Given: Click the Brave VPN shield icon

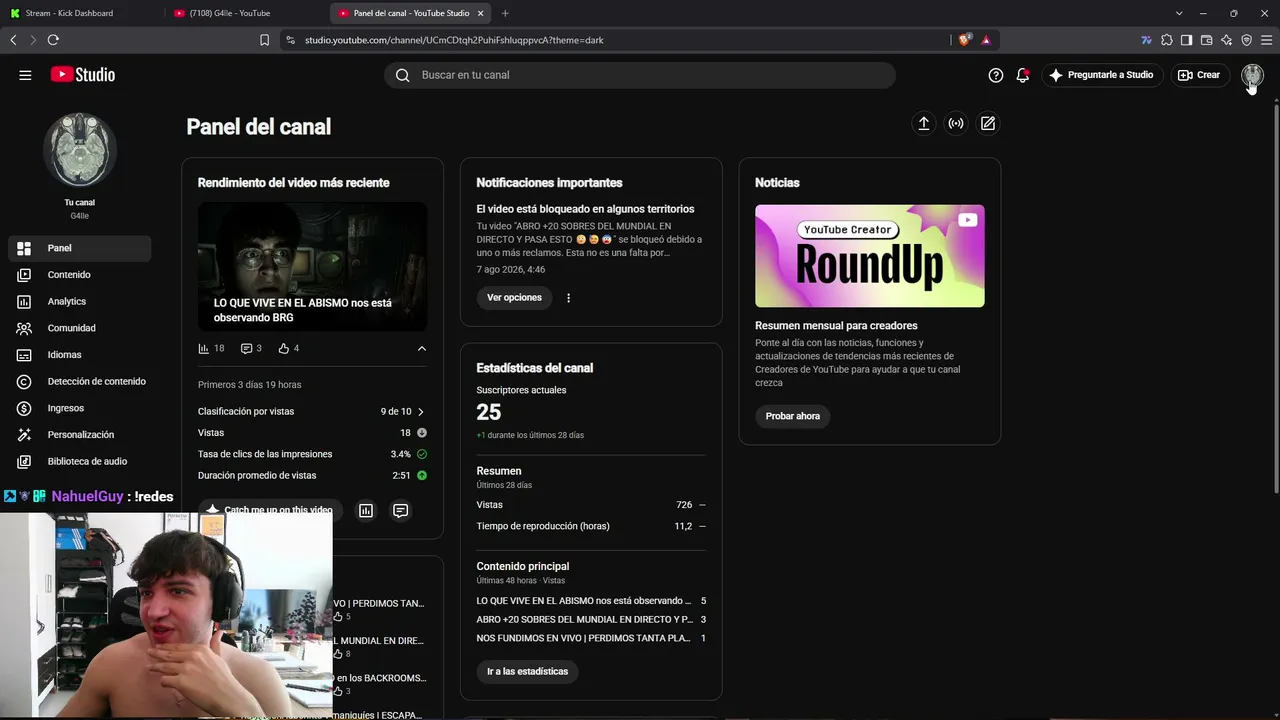Looking at the screenshot, I should [1246, 40].
